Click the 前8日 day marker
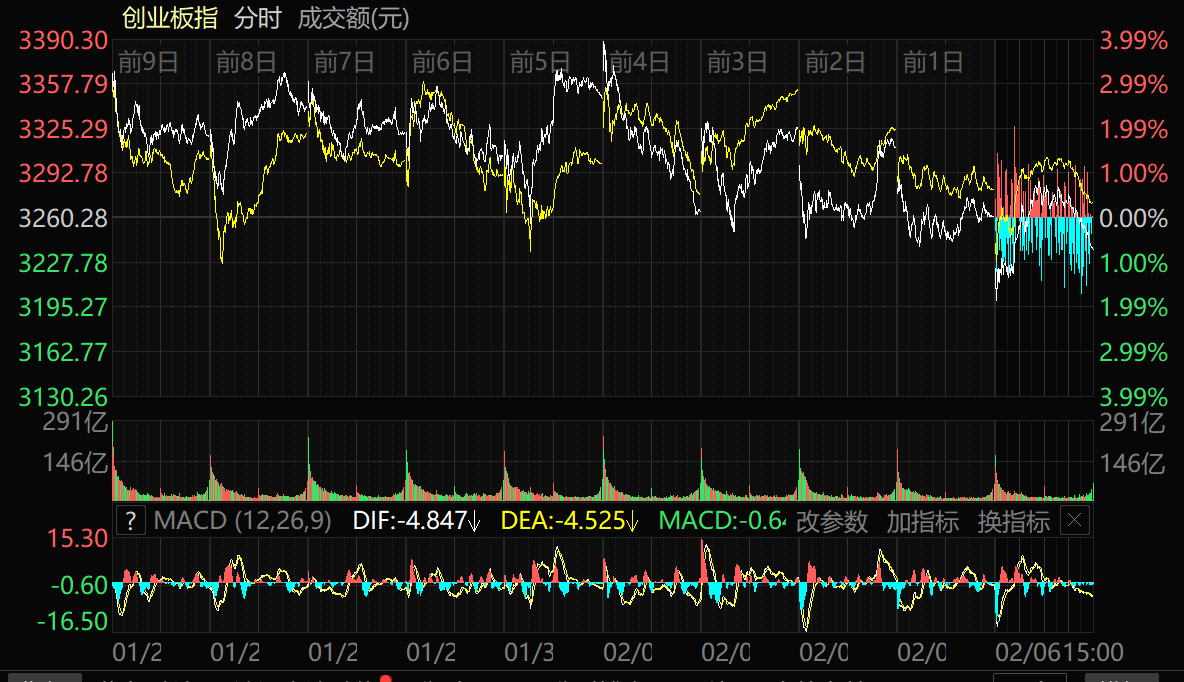 point(246,62)
